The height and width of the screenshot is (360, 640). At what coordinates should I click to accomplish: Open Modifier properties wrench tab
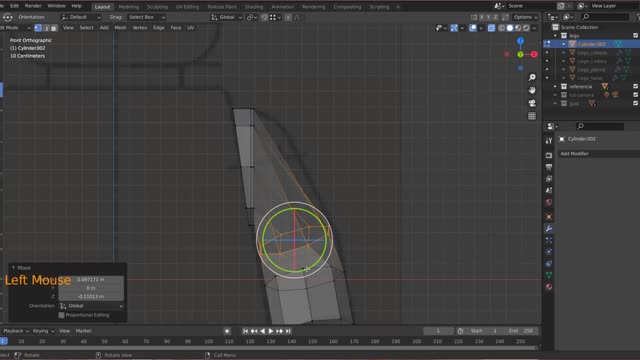549,229
